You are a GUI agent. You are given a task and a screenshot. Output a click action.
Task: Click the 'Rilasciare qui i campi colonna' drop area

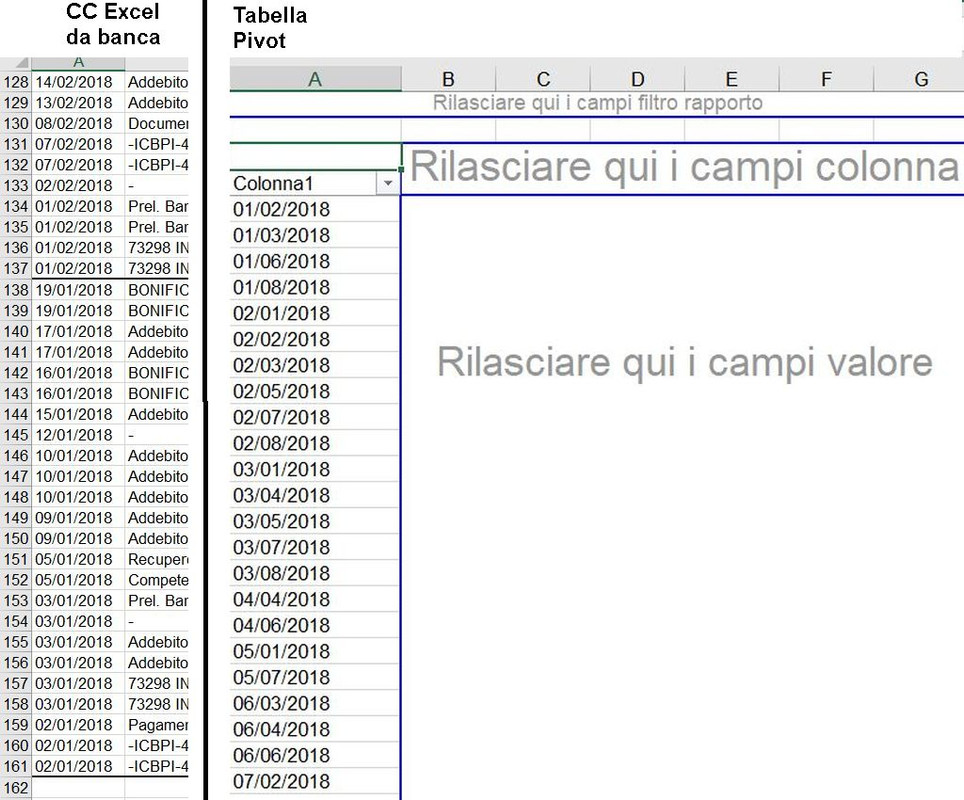(x=683, y=167)
